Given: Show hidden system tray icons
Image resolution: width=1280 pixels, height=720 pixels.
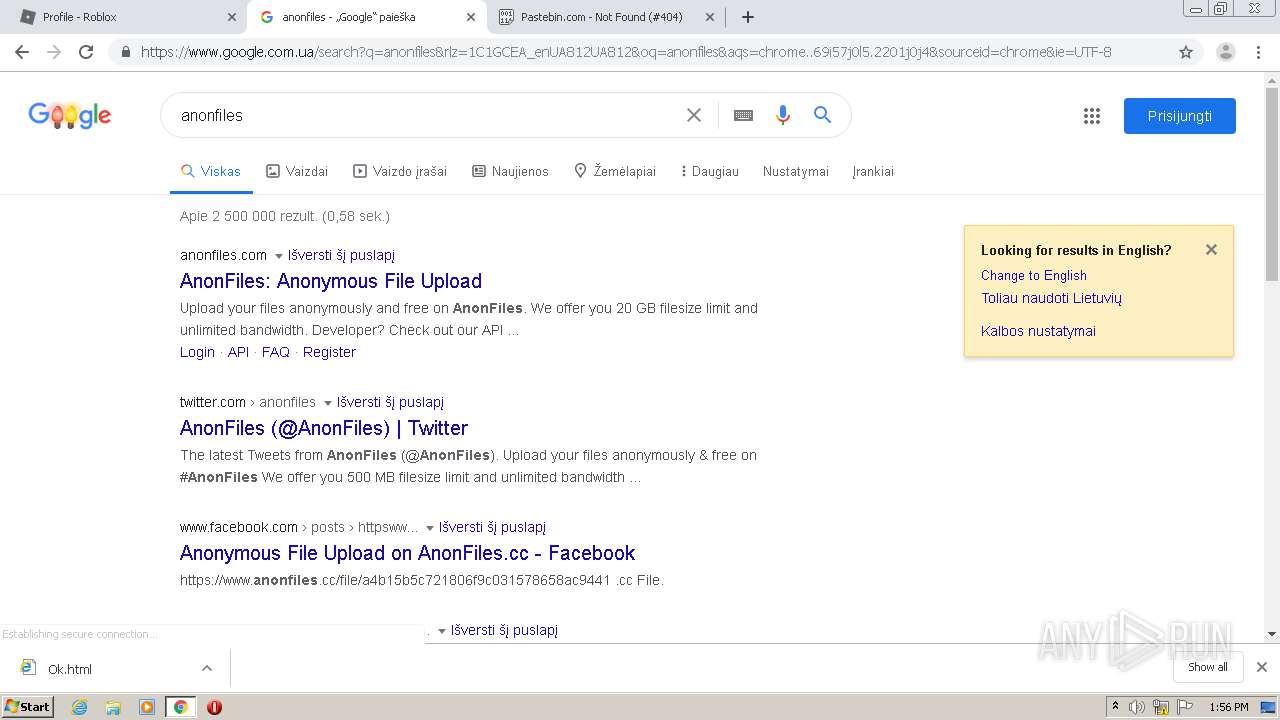Looking at the screenshot, I should click(1115, 707).
